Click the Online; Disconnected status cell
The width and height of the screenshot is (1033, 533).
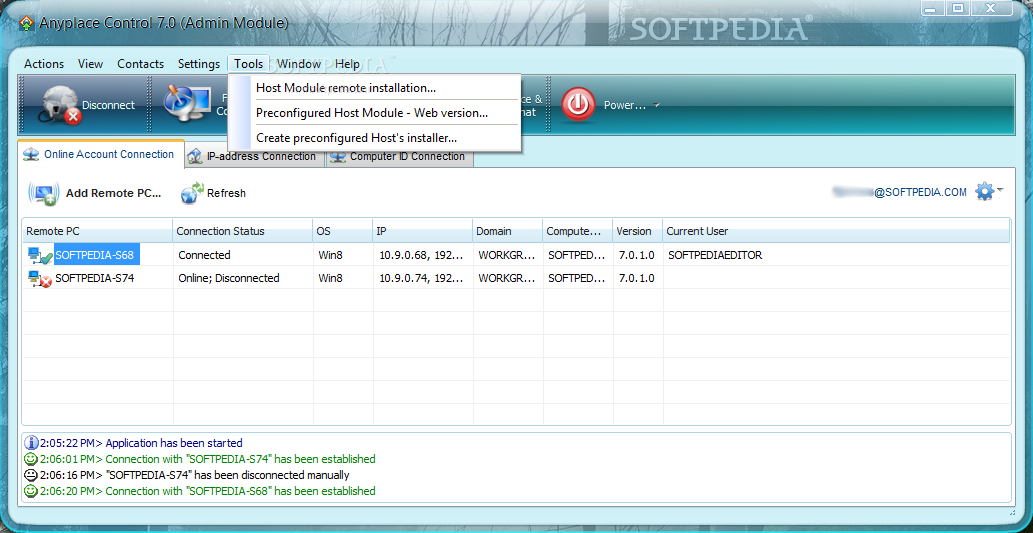click(243, 278)
